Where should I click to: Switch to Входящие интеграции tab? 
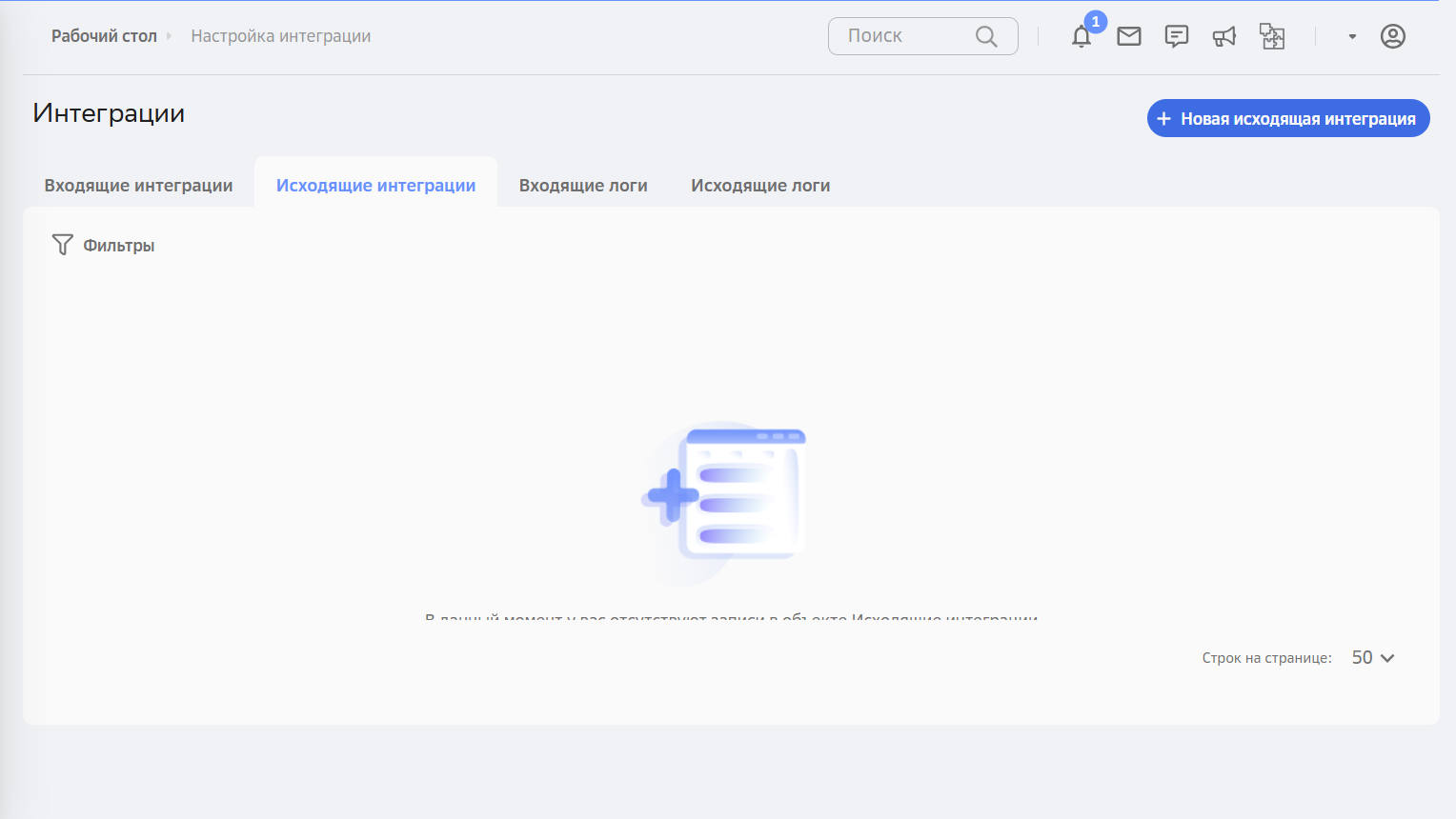point(138,185)
